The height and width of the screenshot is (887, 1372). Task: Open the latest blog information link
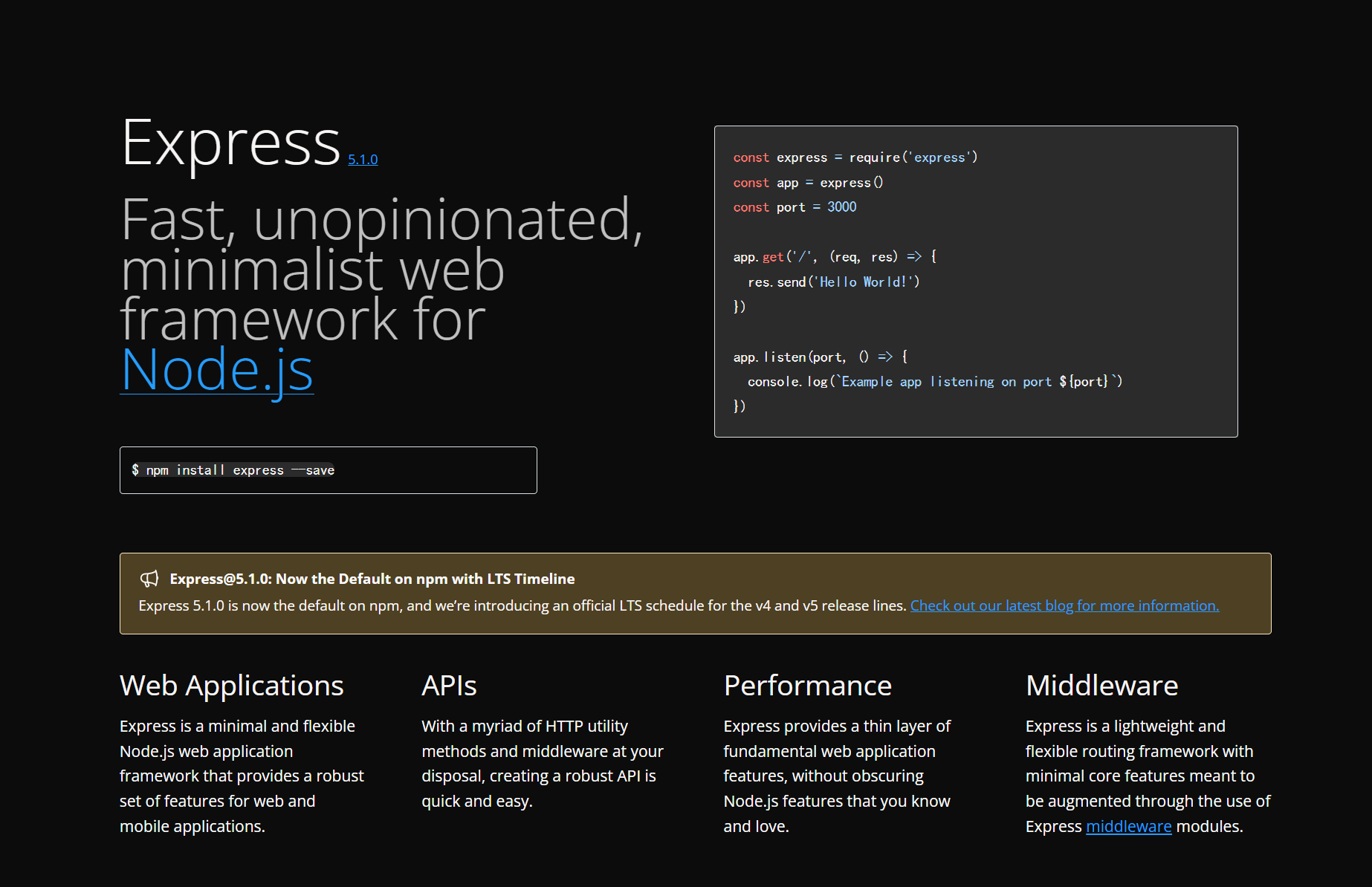point(1064,605)
